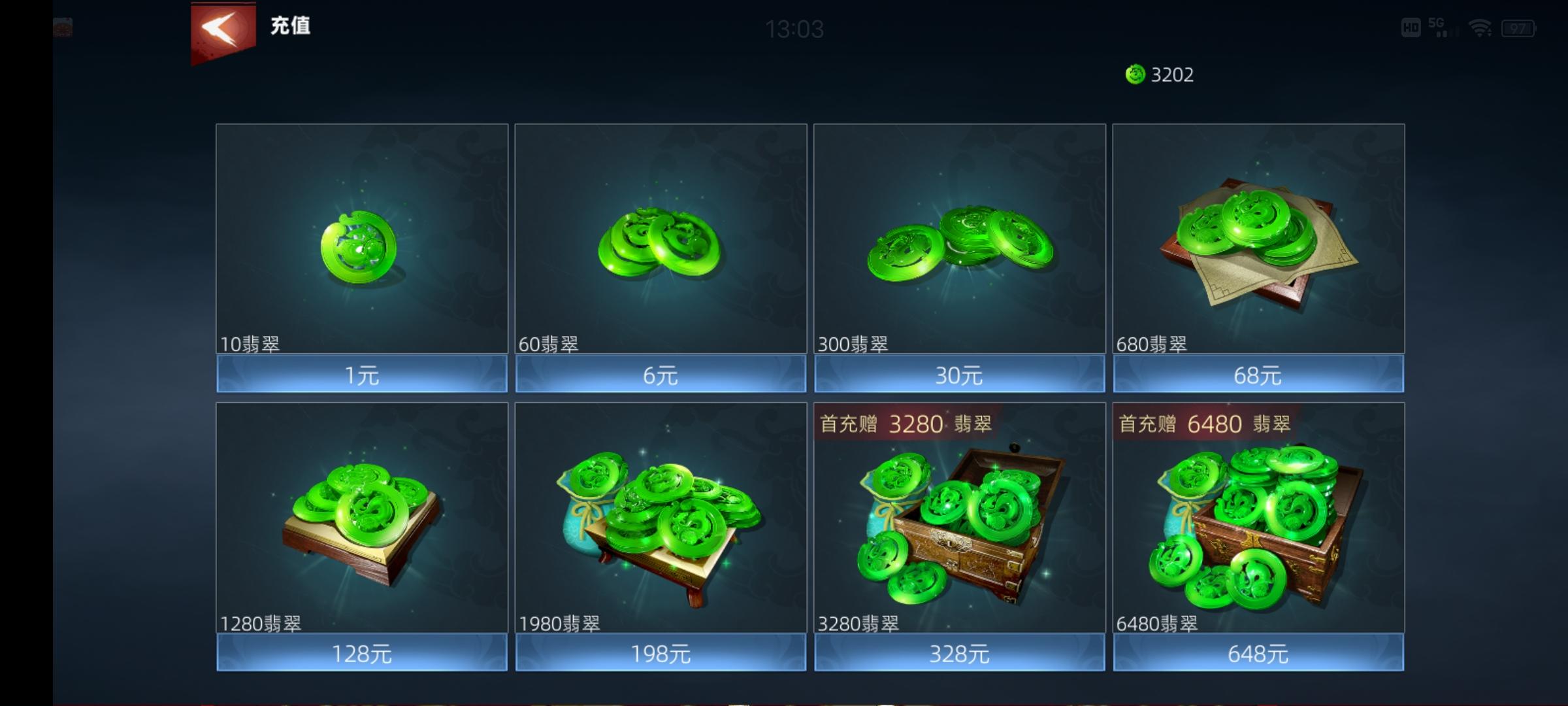Pay 328元 for 3280 jade
The width and height of the screenshot is (1568, 706).
click(960, 653)
